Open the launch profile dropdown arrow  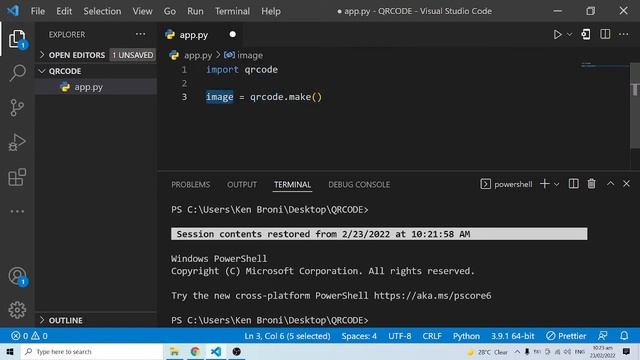(556, 184)
